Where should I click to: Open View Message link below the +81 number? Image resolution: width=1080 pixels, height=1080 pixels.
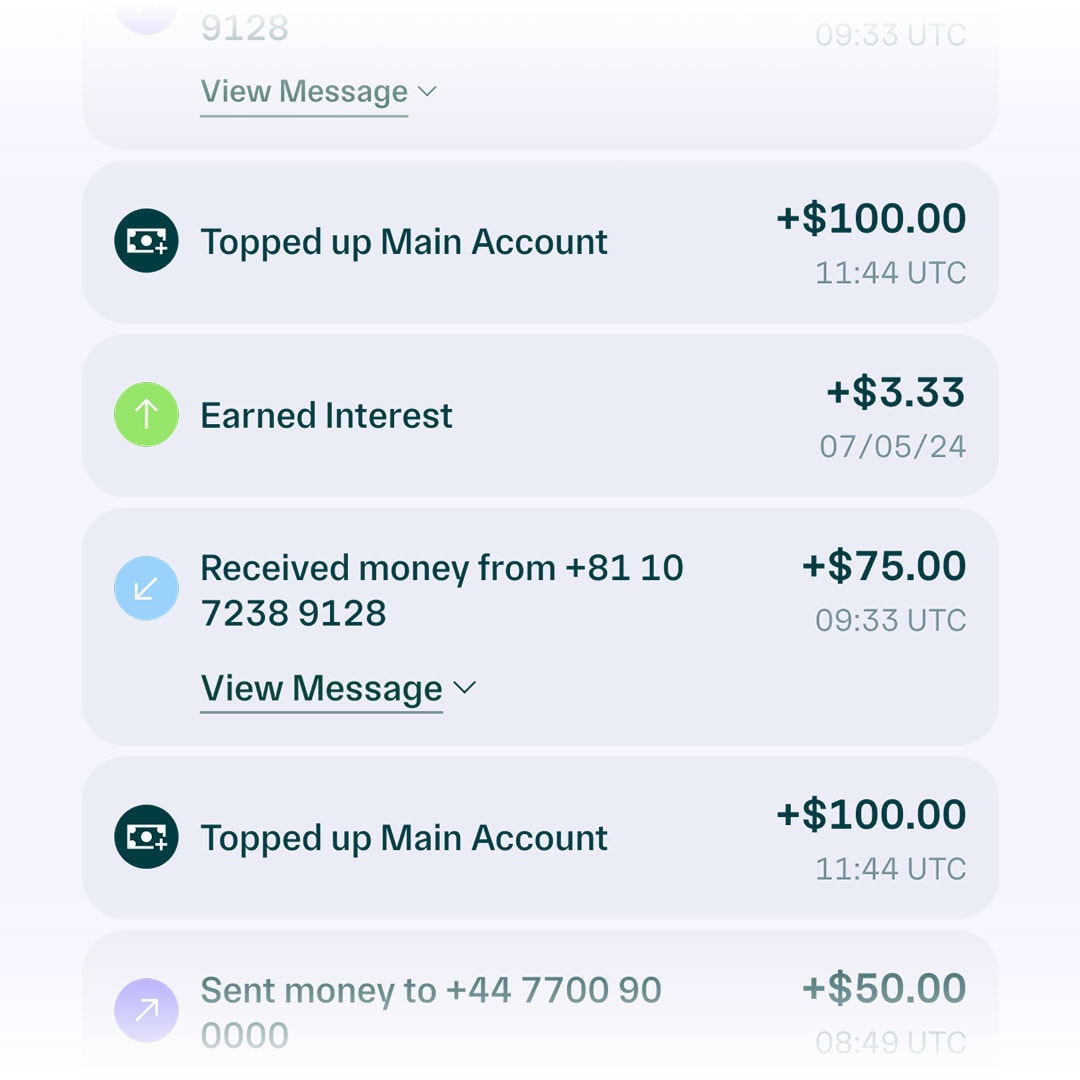pyautogui.click(x=321, y=689)
